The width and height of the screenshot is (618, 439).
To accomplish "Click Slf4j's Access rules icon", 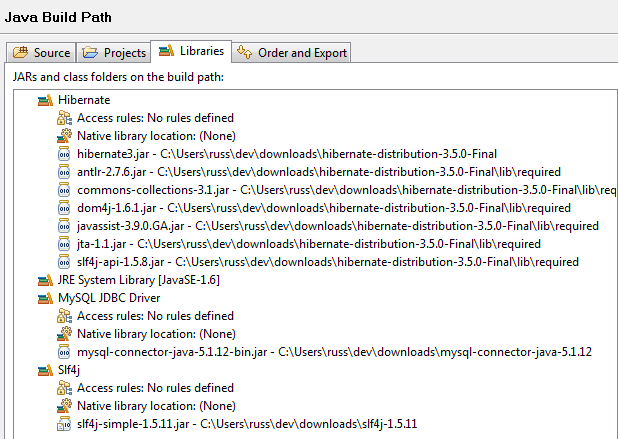I will [x=64, y=388].
